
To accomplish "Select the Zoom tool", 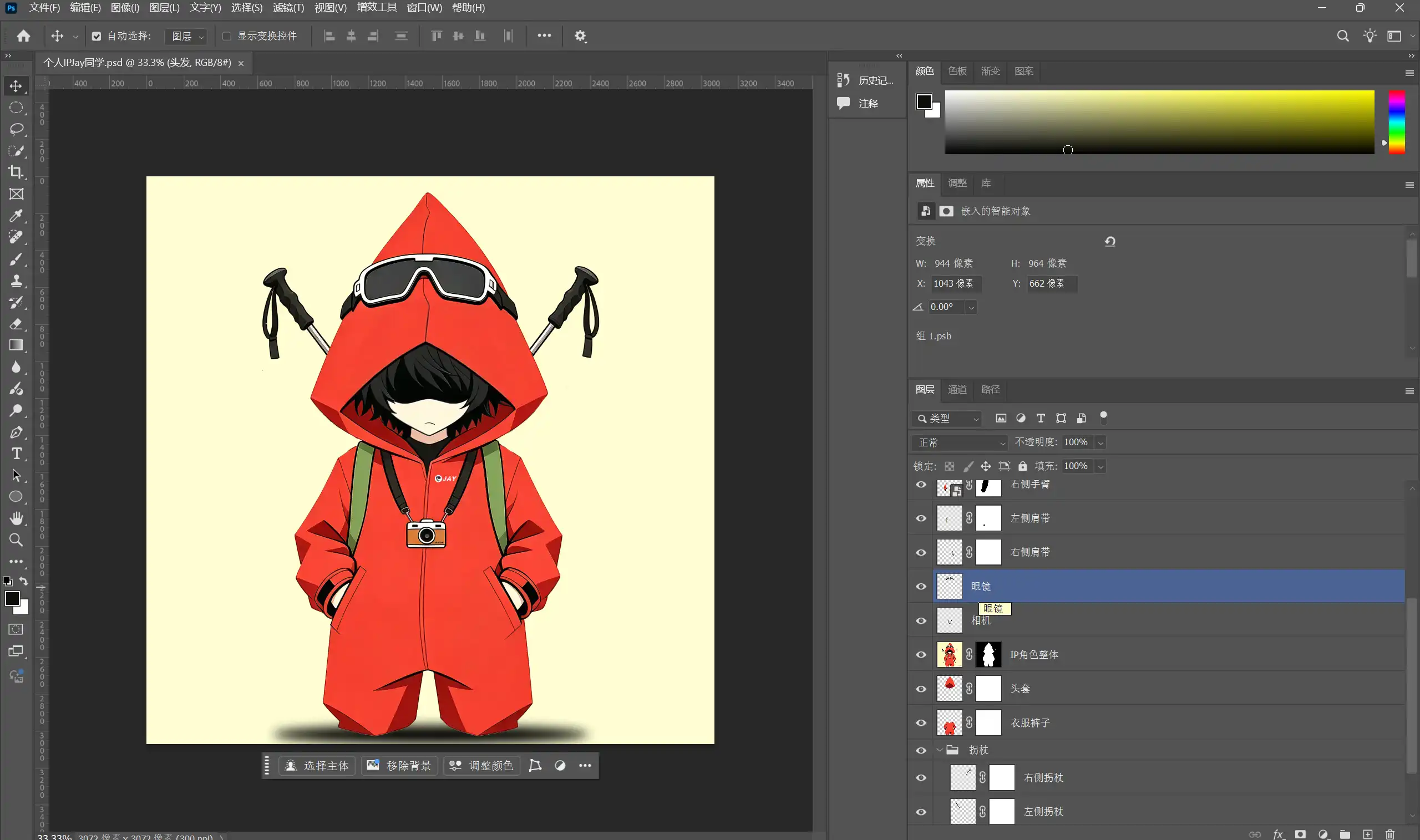I will coord(16,540).
